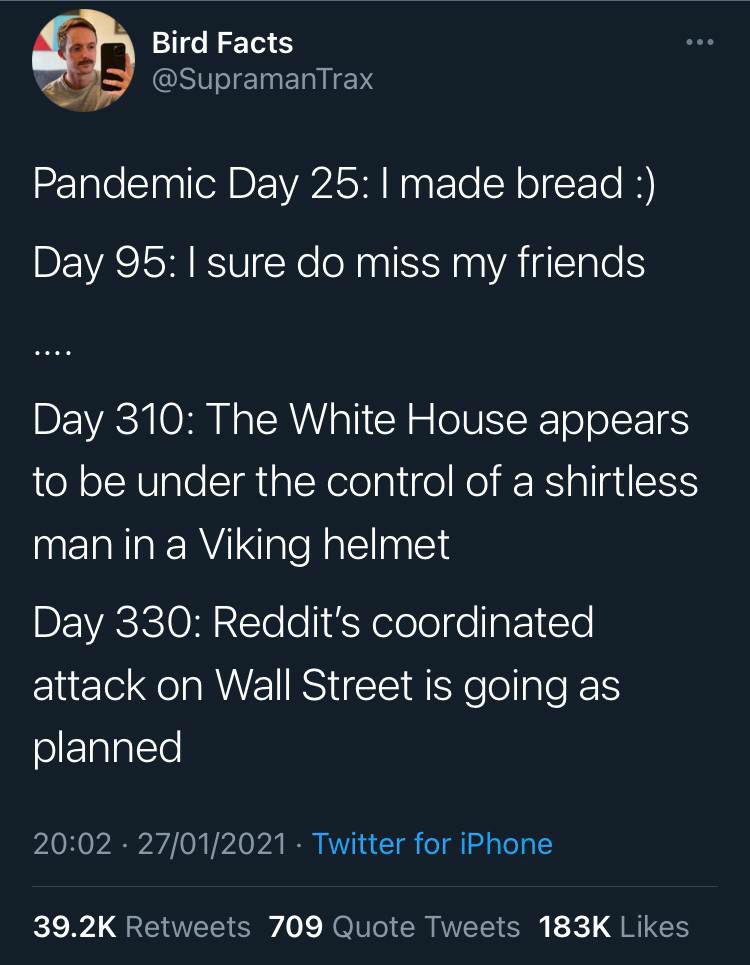View the 39.2K Retweets list
This screenshot has width=750, height=965.
pyautogui.click(x=142, y=927)
